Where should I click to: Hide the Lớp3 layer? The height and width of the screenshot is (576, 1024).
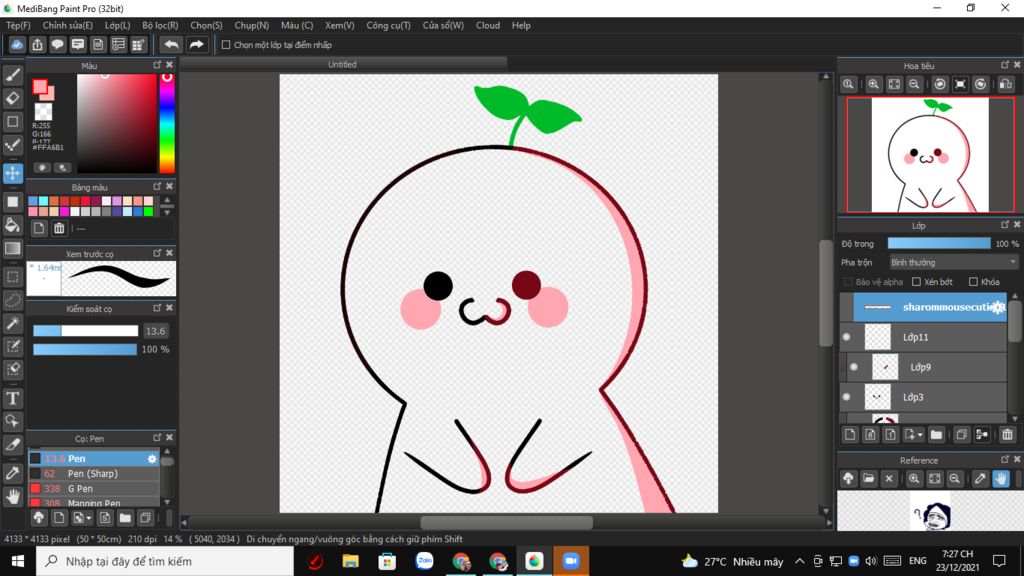(x=846, y=397)
